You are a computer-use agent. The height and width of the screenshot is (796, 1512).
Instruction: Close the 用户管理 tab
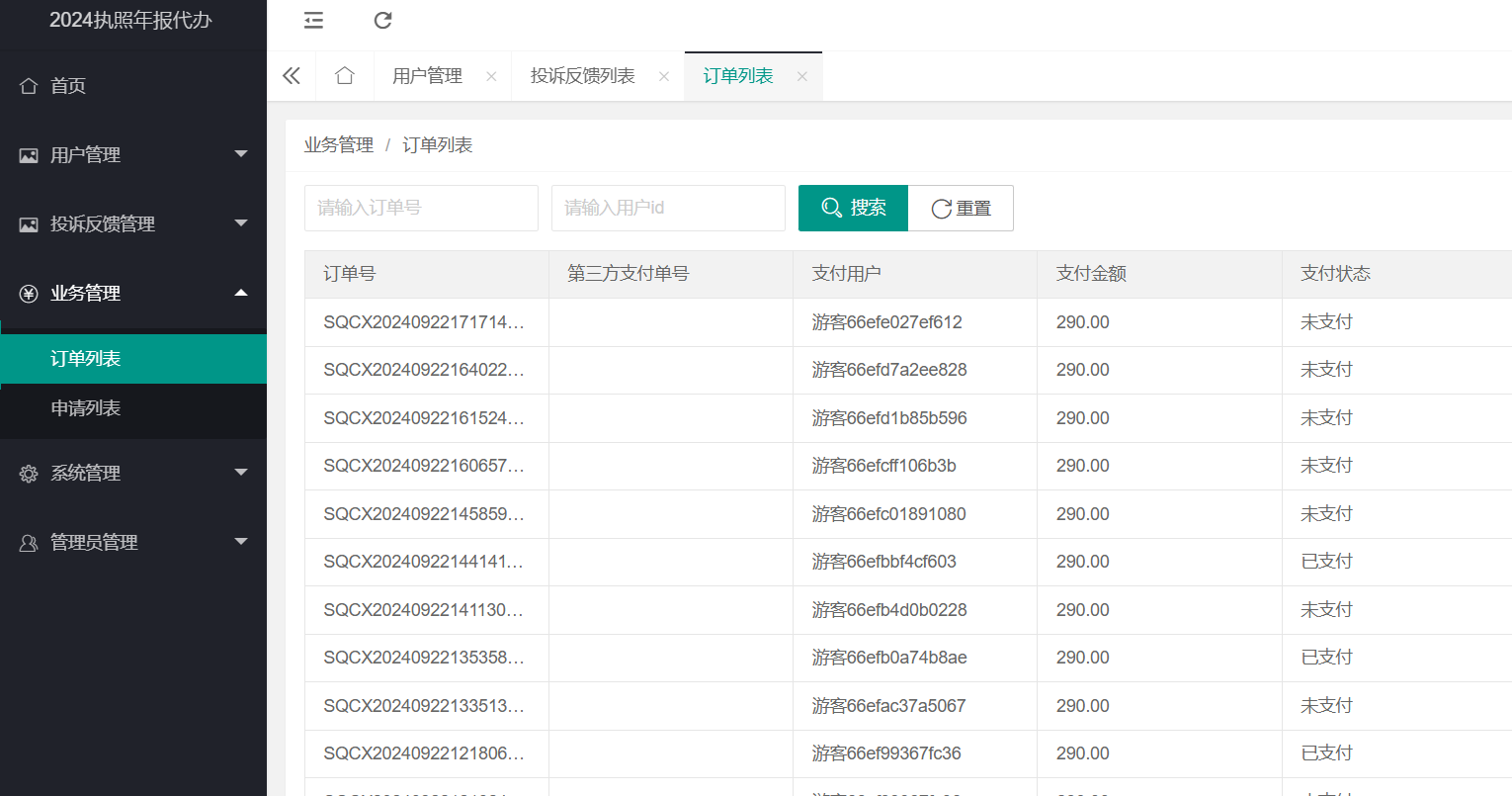[x=491, y=77]
